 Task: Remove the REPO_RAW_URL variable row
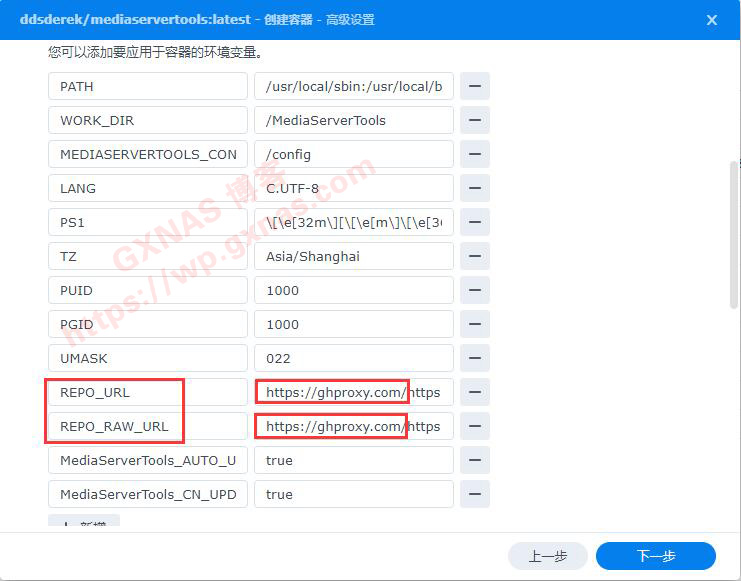pyautogui.click(x=474, y=426)
